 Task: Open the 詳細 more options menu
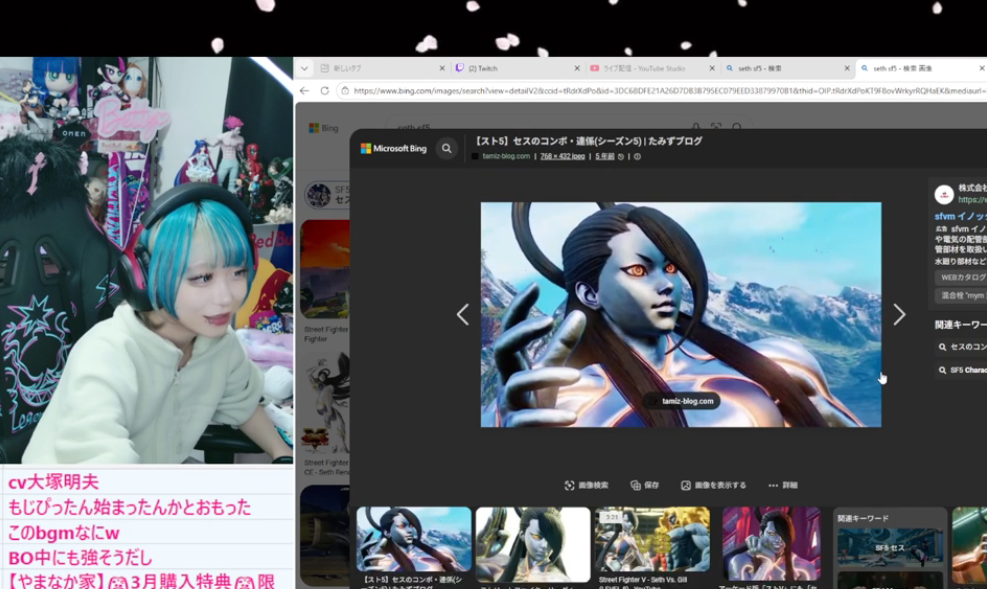click(782, 485)
